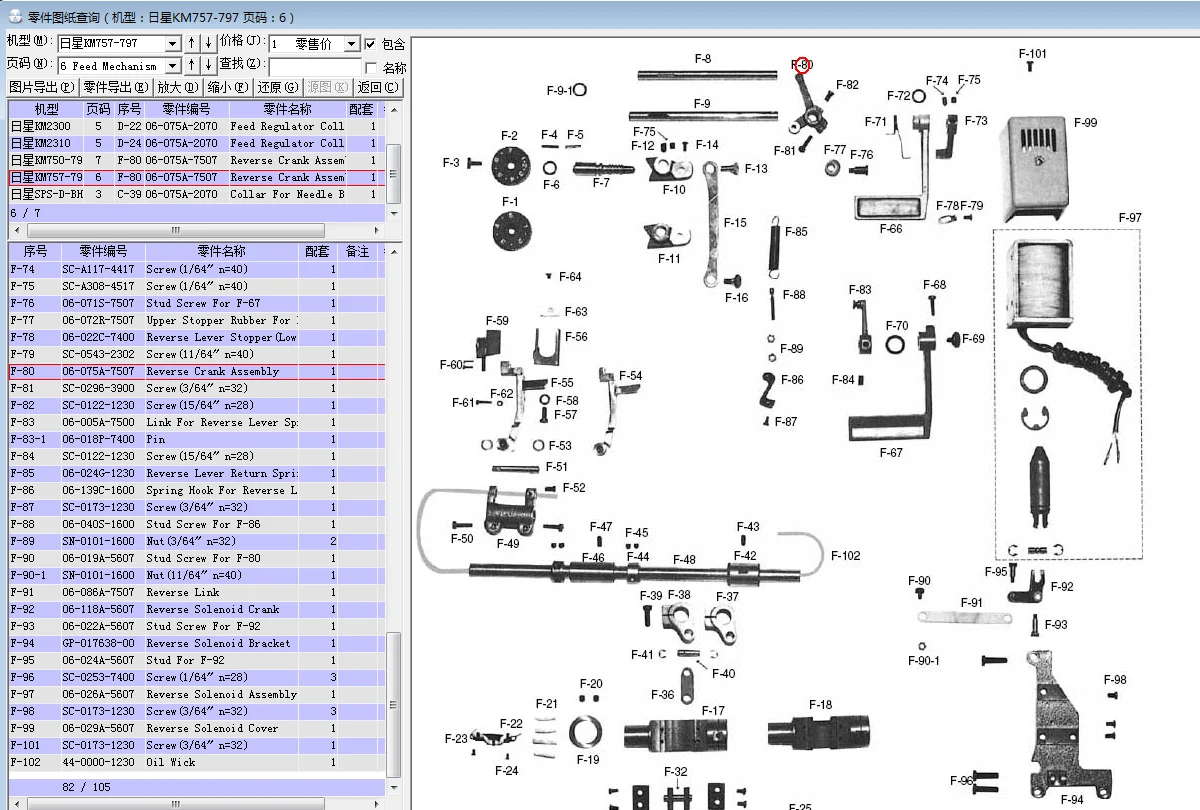Select the F-85 Reverse Lever Return Spring row
This screenshot has width=1200, height=810.
point(197,473)
